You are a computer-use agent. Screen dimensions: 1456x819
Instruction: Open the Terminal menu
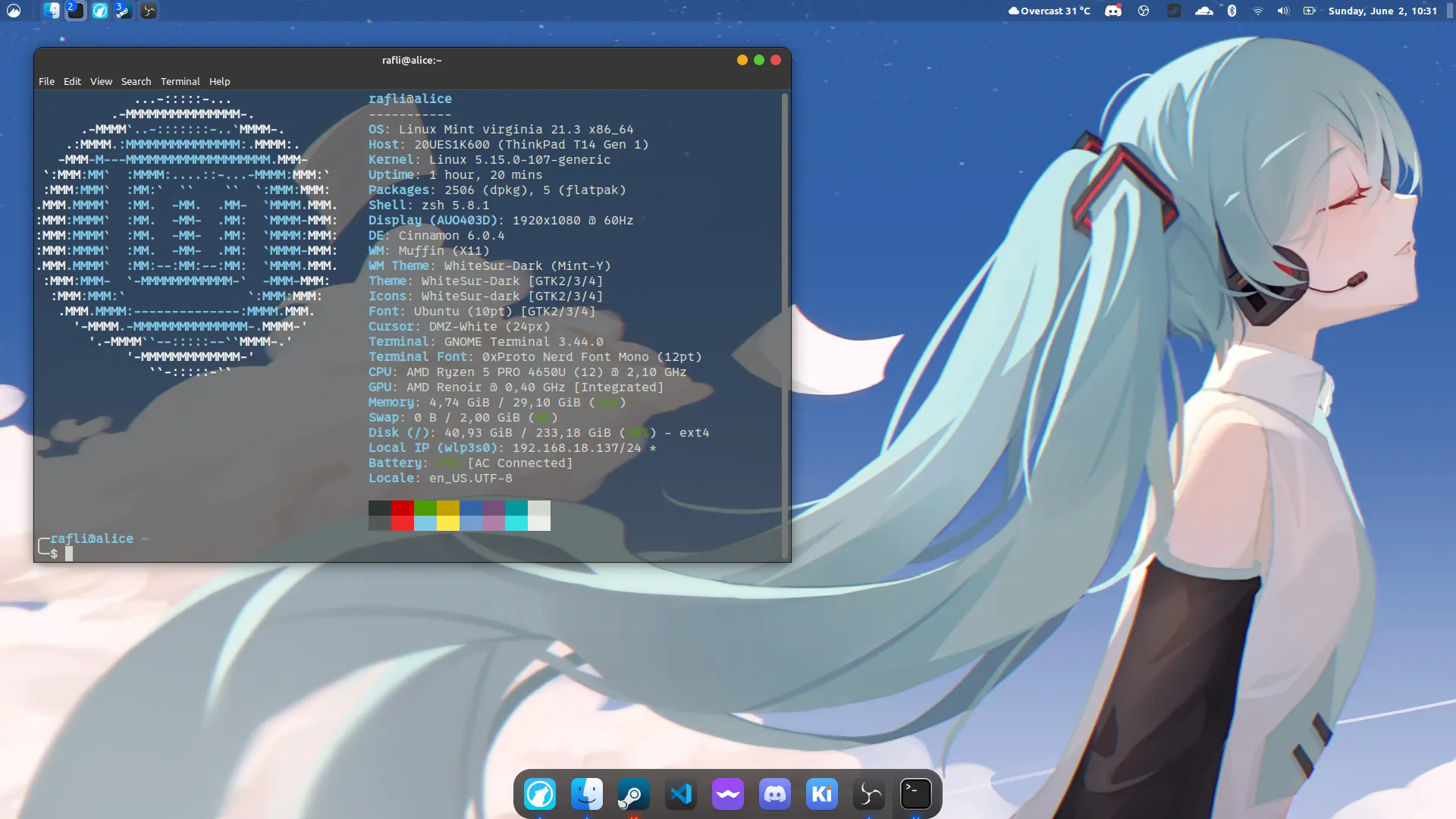(180, 81)
